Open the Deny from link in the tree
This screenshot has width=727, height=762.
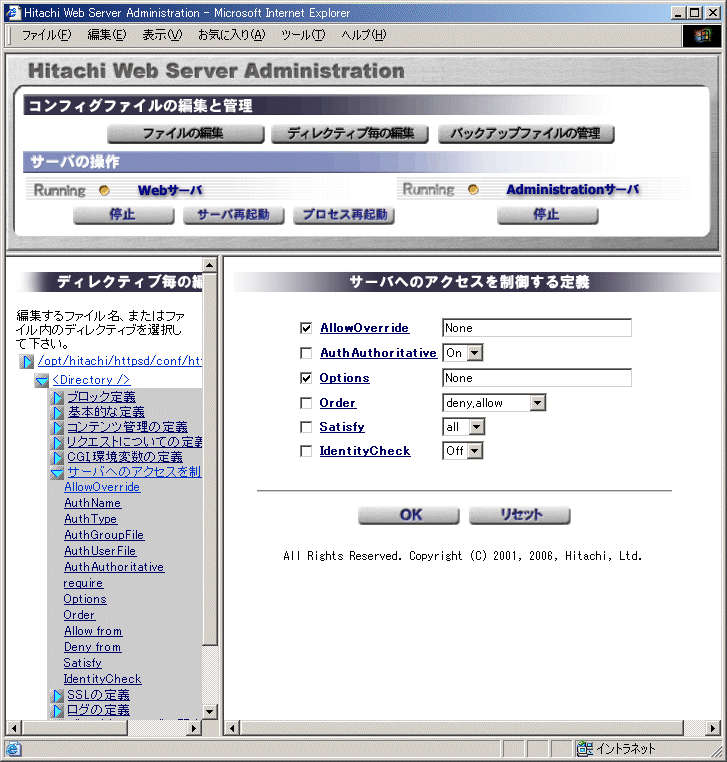coord(92,647)
